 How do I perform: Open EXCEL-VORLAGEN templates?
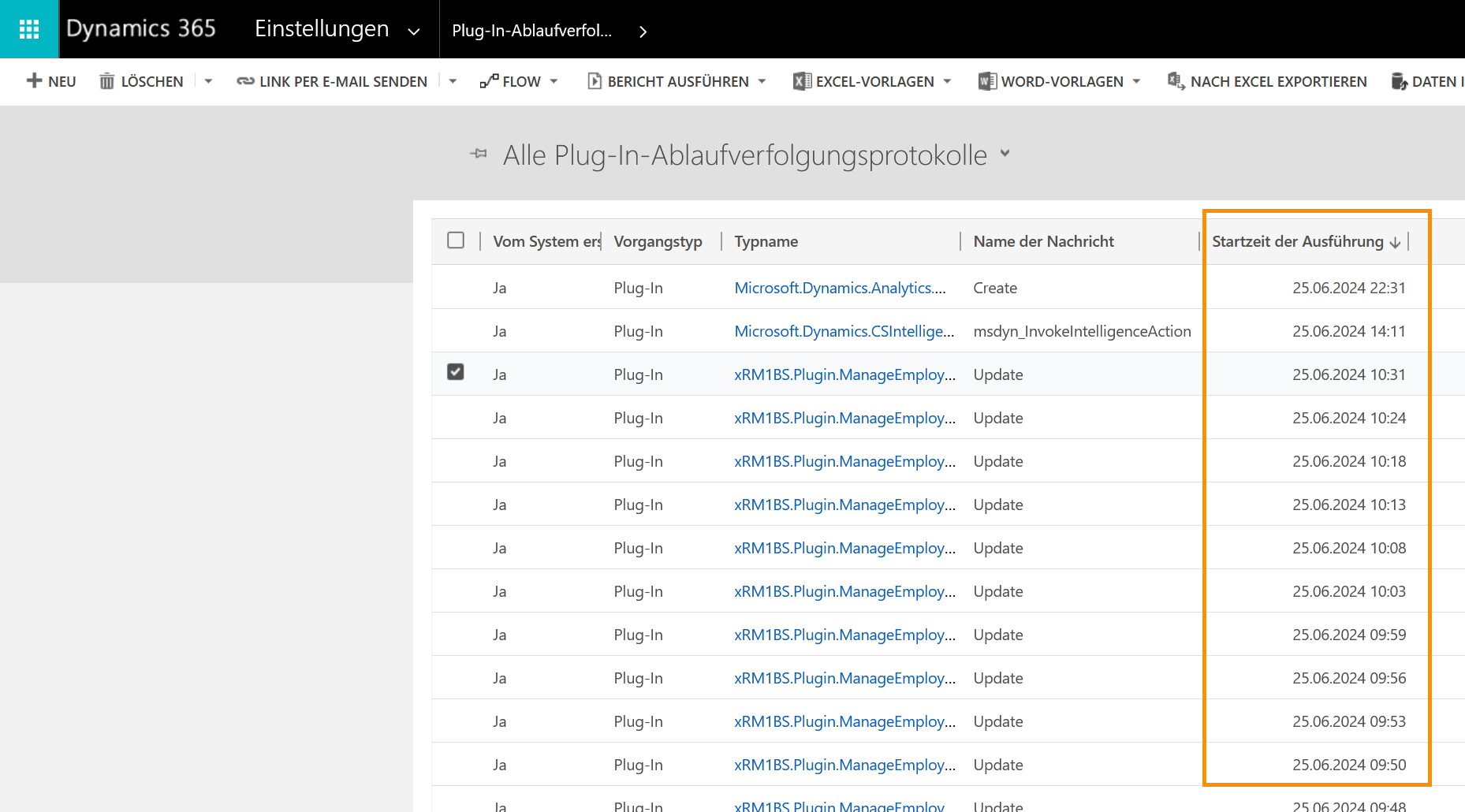[872, 81]
